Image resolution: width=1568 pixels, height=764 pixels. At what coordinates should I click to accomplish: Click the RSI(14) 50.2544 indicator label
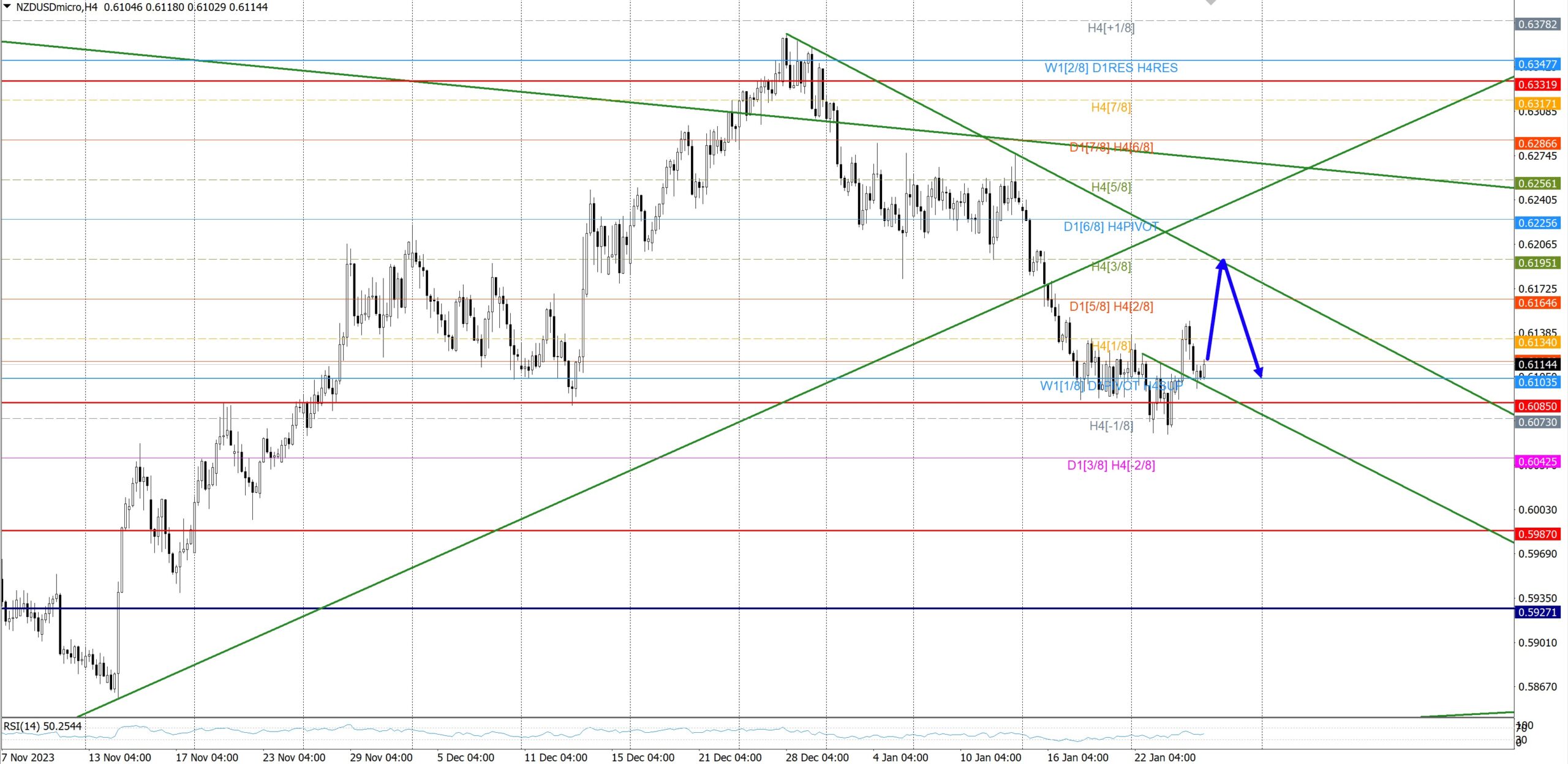(x=42, y=726)
